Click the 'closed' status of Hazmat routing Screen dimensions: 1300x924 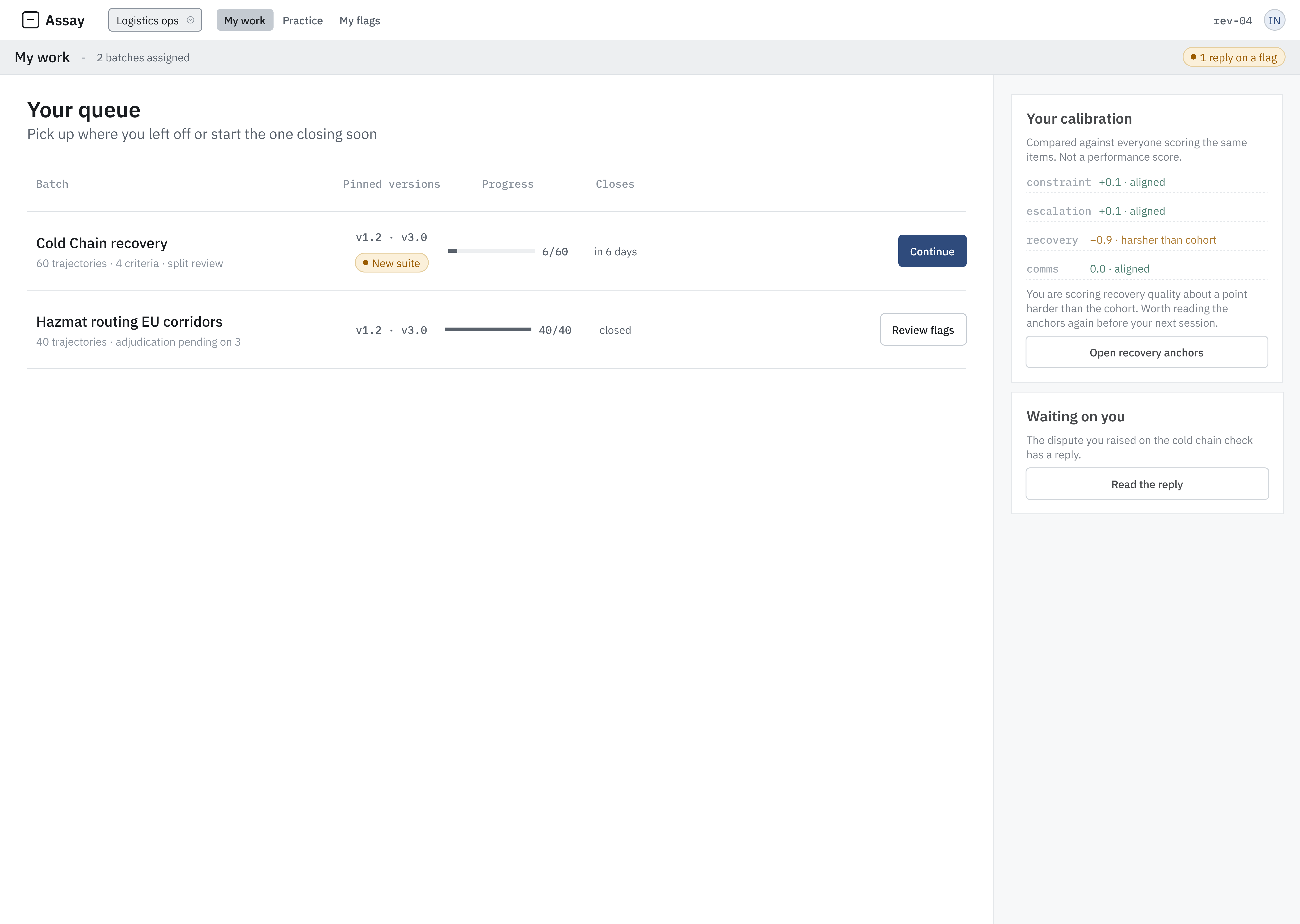(615, 330)
